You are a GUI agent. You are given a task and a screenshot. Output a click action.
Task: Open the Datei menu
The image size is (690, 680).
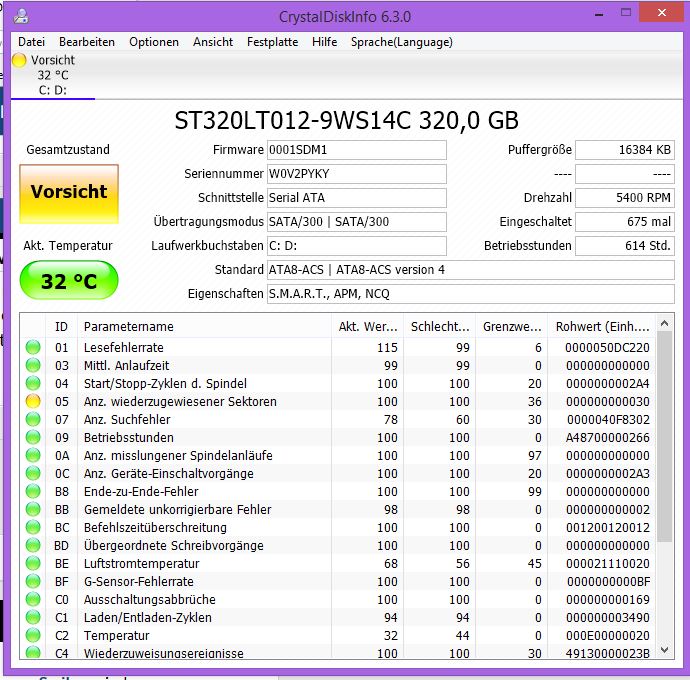[31, 42]
